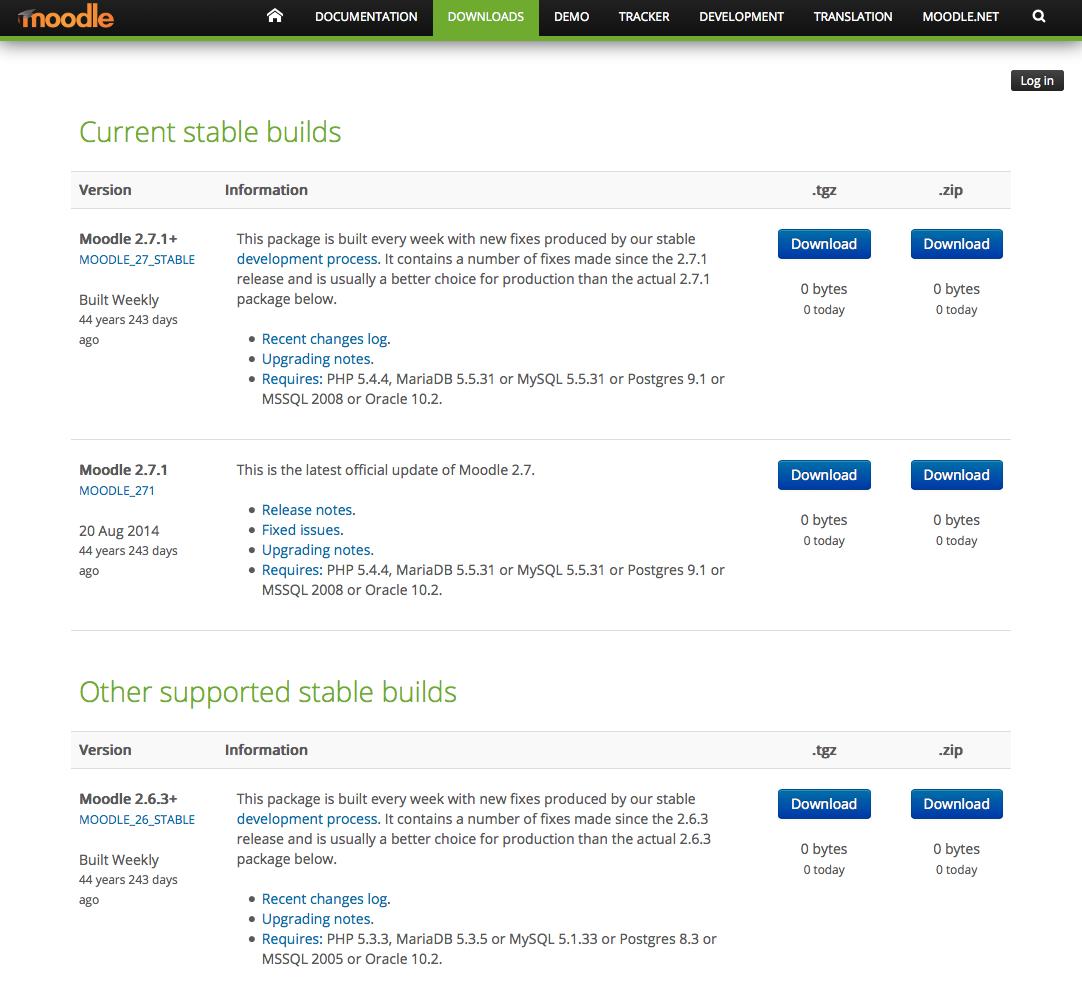The image size is (1082, 997).
Task: Click the Log in button
Action: 1037,81
